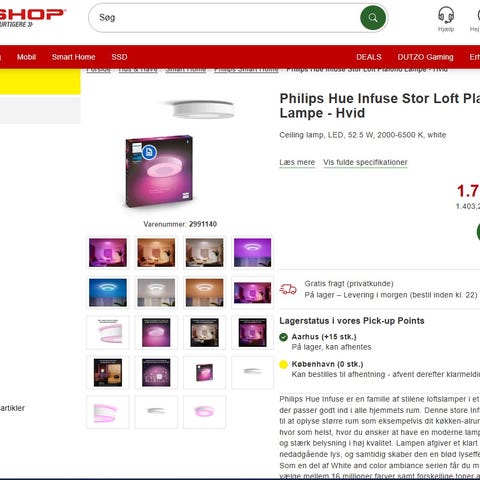Click the free shipping truck icon
480x480 pixels.
[288, 289]
